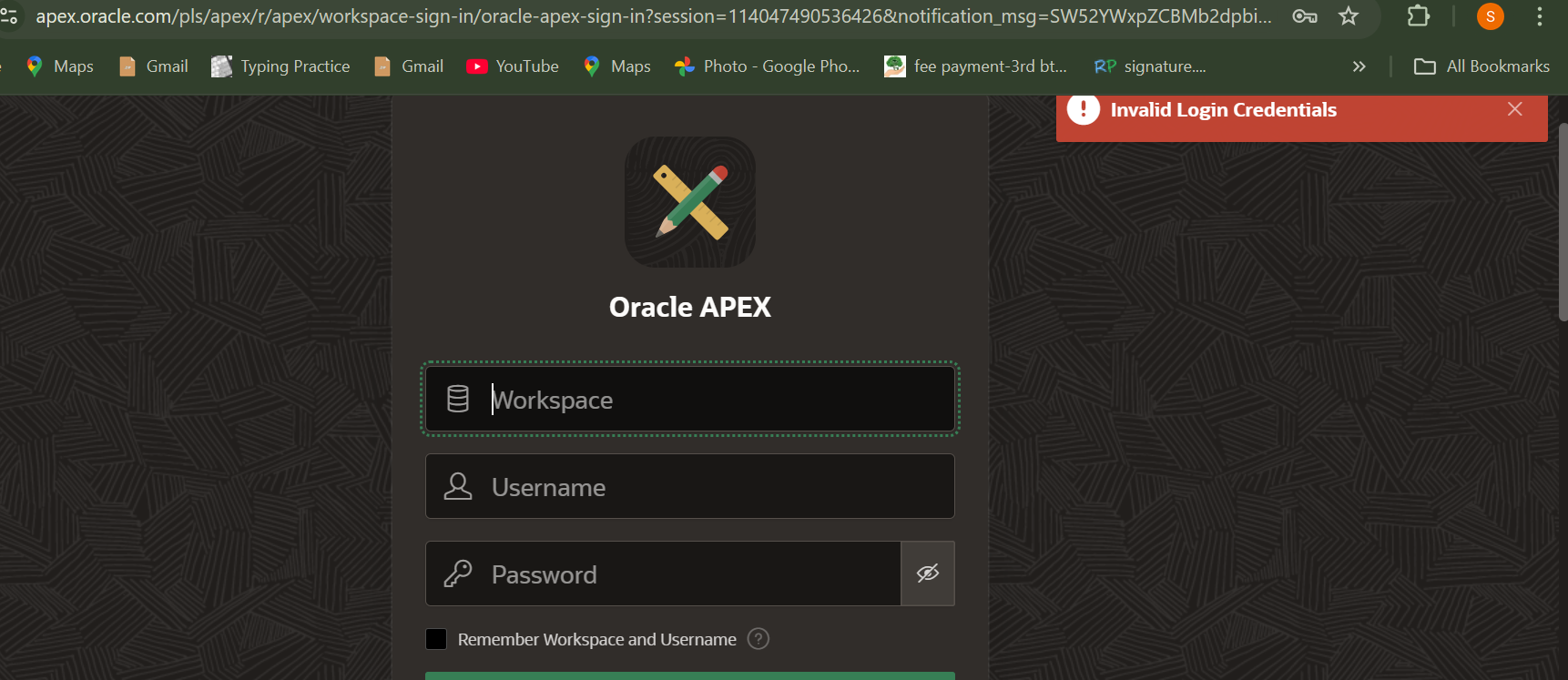Open the saved passwords key icon
This screenshot has width=1568, height=680.
(1305, 16)
